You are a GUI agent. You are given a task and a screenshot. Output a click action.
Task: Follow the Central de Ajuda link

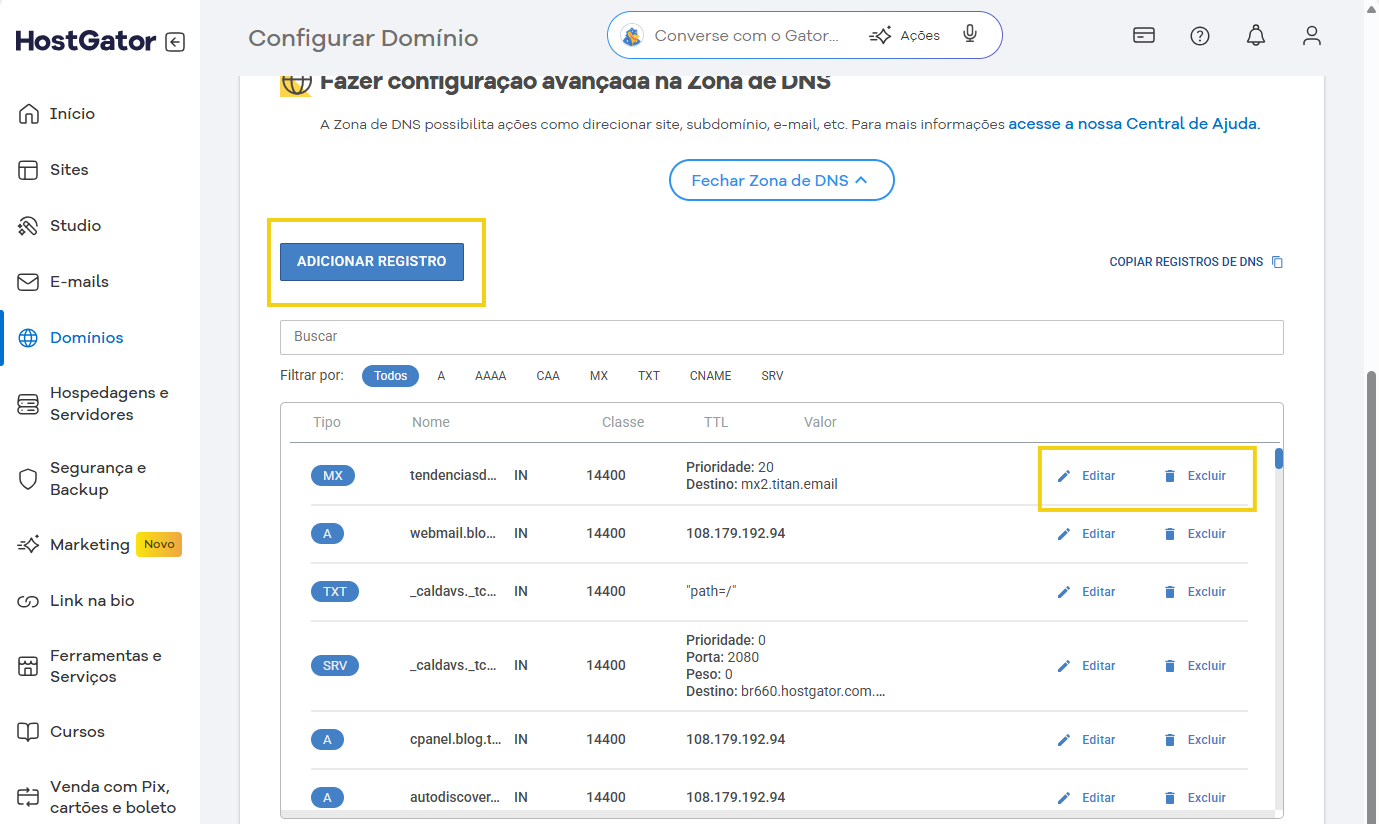click(1133, 125)
